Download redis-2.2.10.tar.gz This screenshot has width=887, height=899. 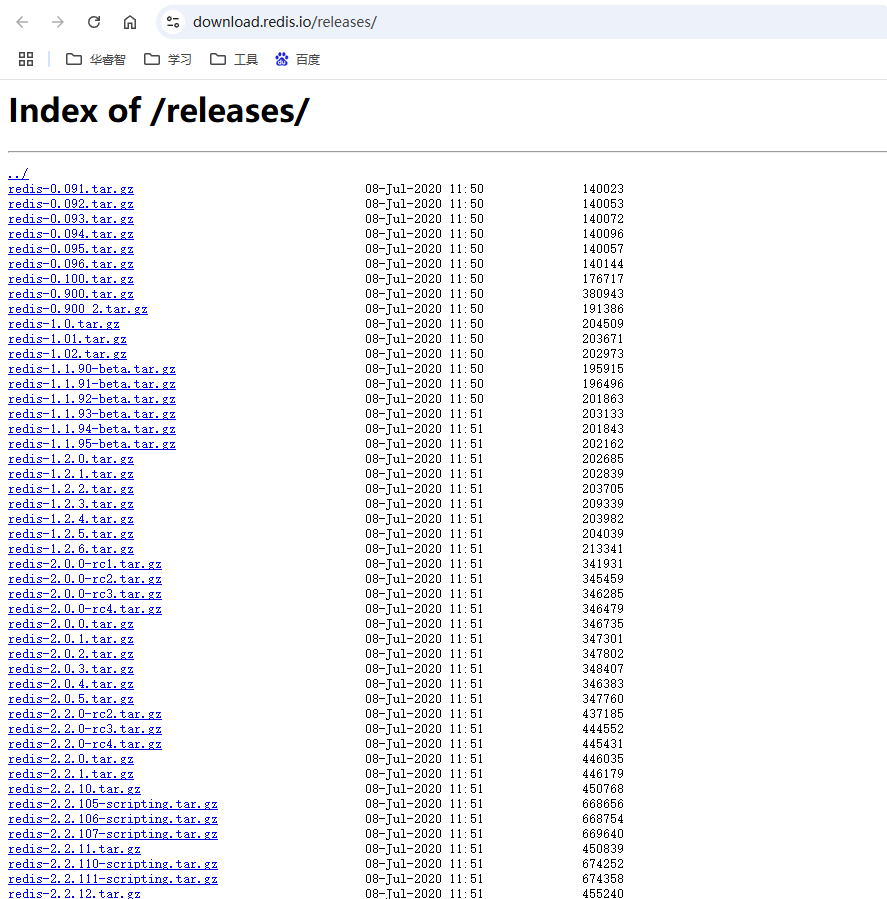(x=75, y=788)
